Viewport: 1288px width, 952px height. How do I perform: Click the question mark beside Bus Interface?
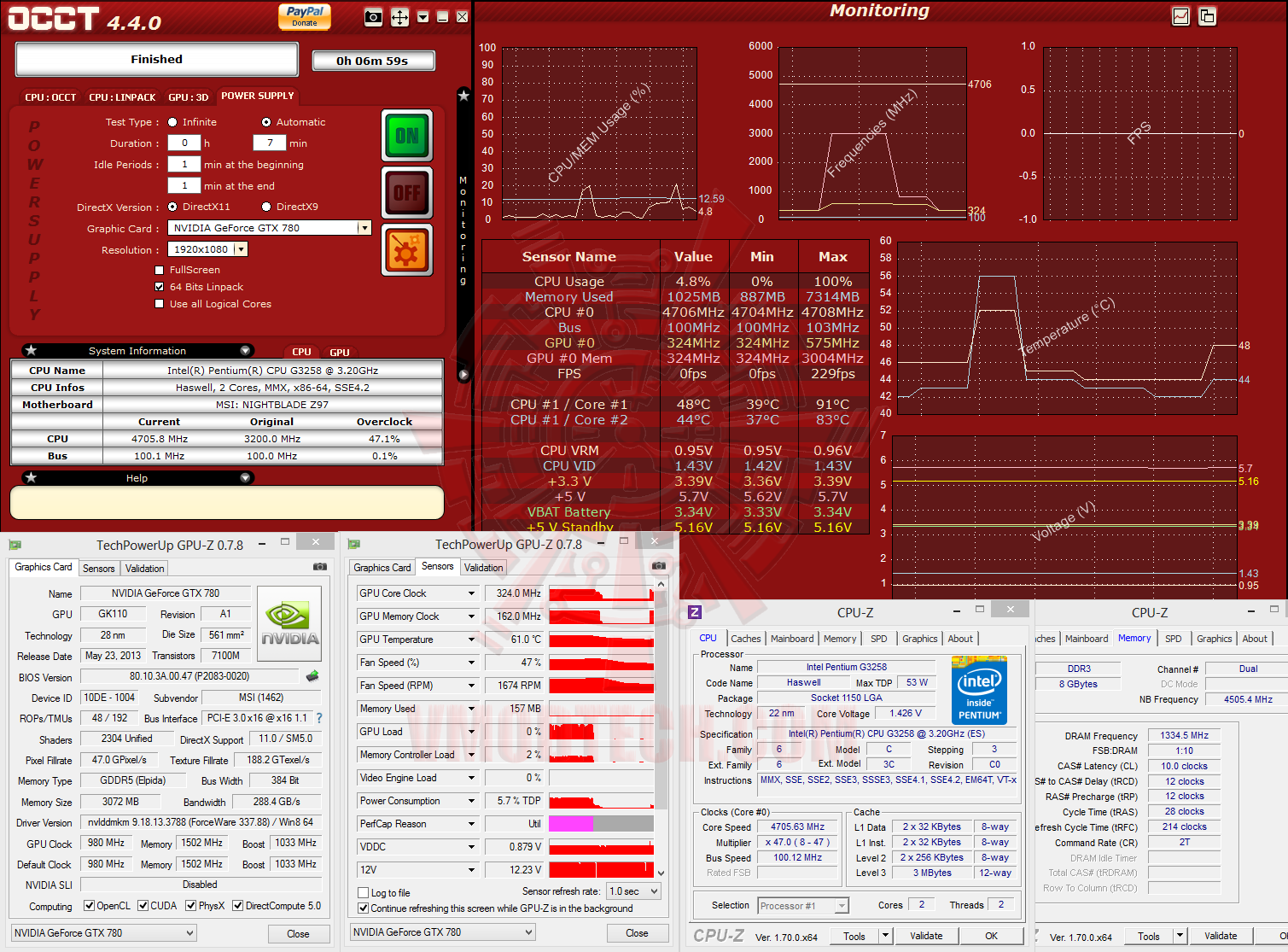pos(319,718)
